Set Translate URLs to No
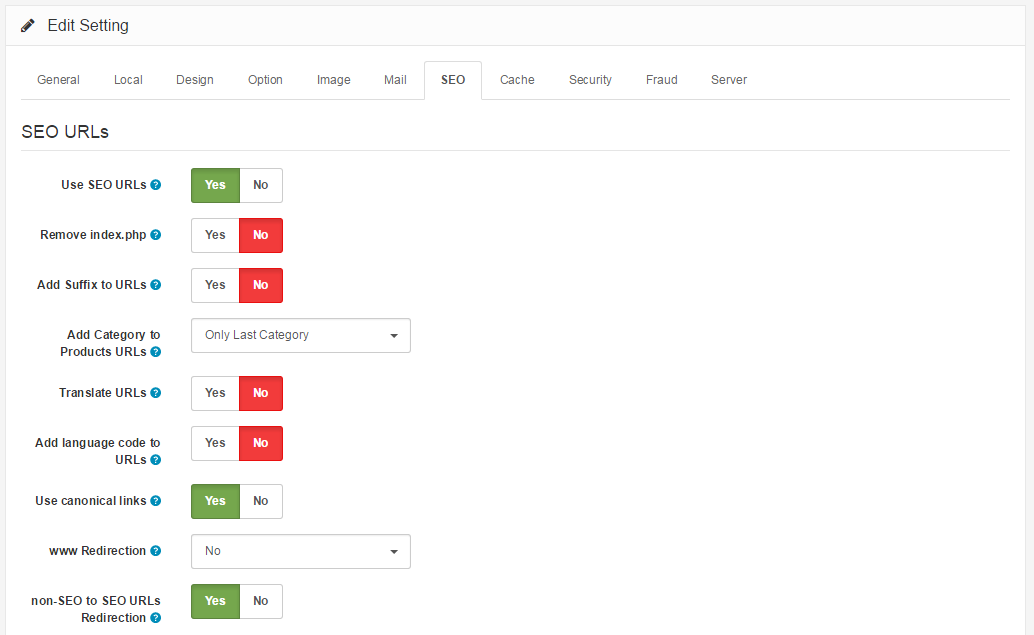 [x=261, y=393]
